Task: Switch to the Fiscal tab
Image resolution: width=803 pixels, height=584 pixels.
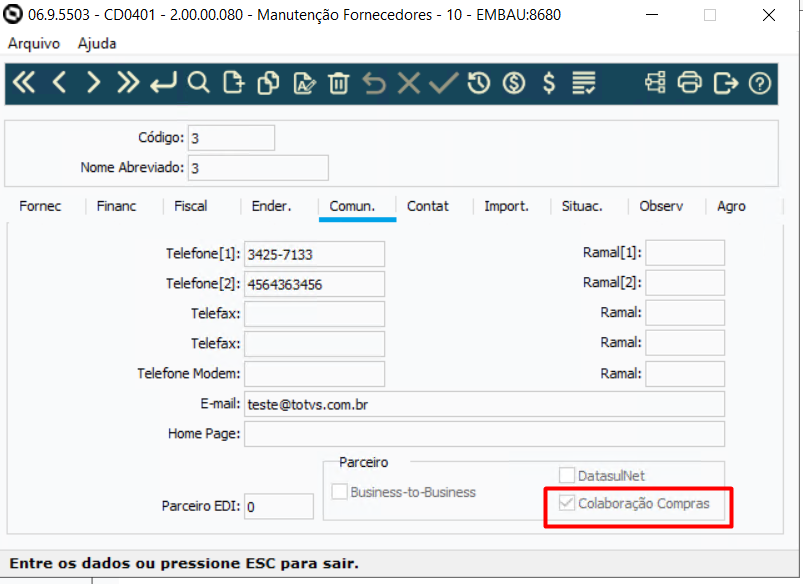Action: tap(191, 206)
